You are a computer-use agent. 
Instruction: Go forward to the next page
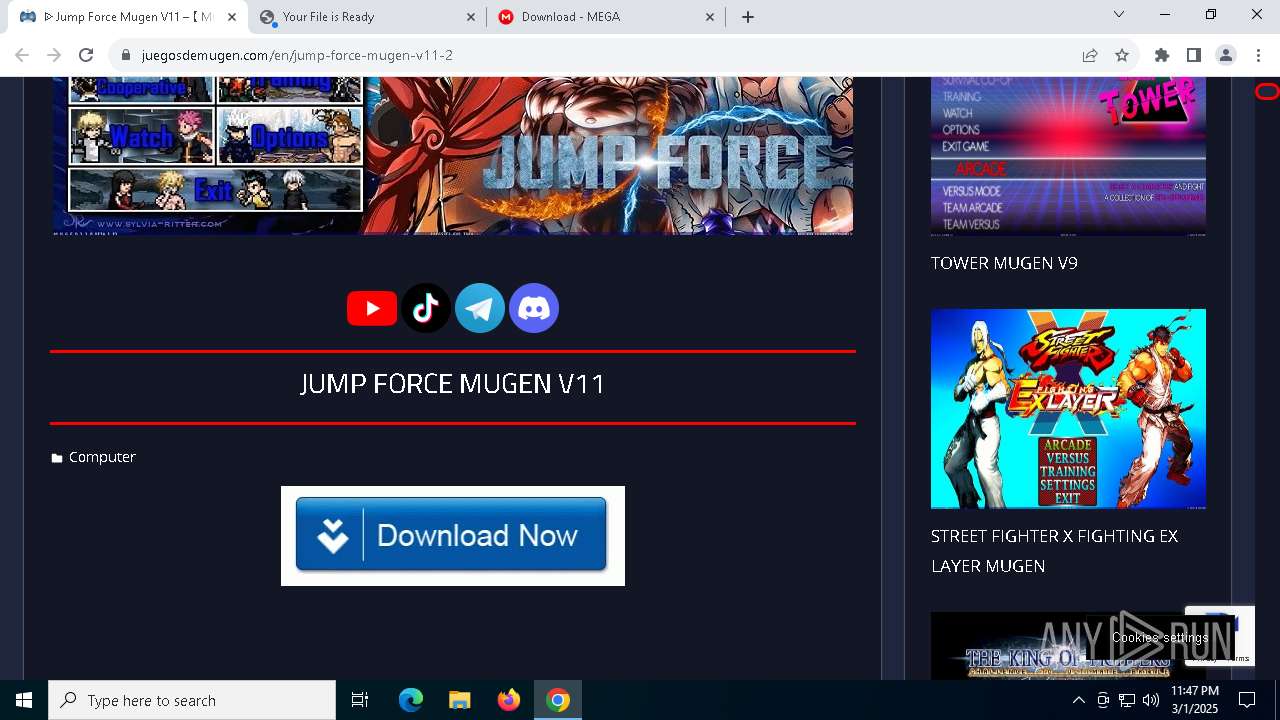(54, 55)
